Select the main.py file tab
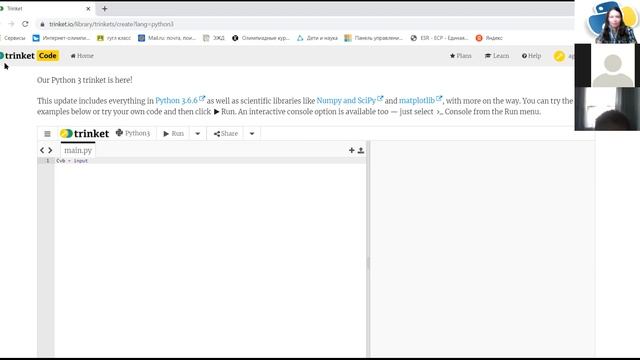Screen dimensions: 640x360 tap(78, 150)
